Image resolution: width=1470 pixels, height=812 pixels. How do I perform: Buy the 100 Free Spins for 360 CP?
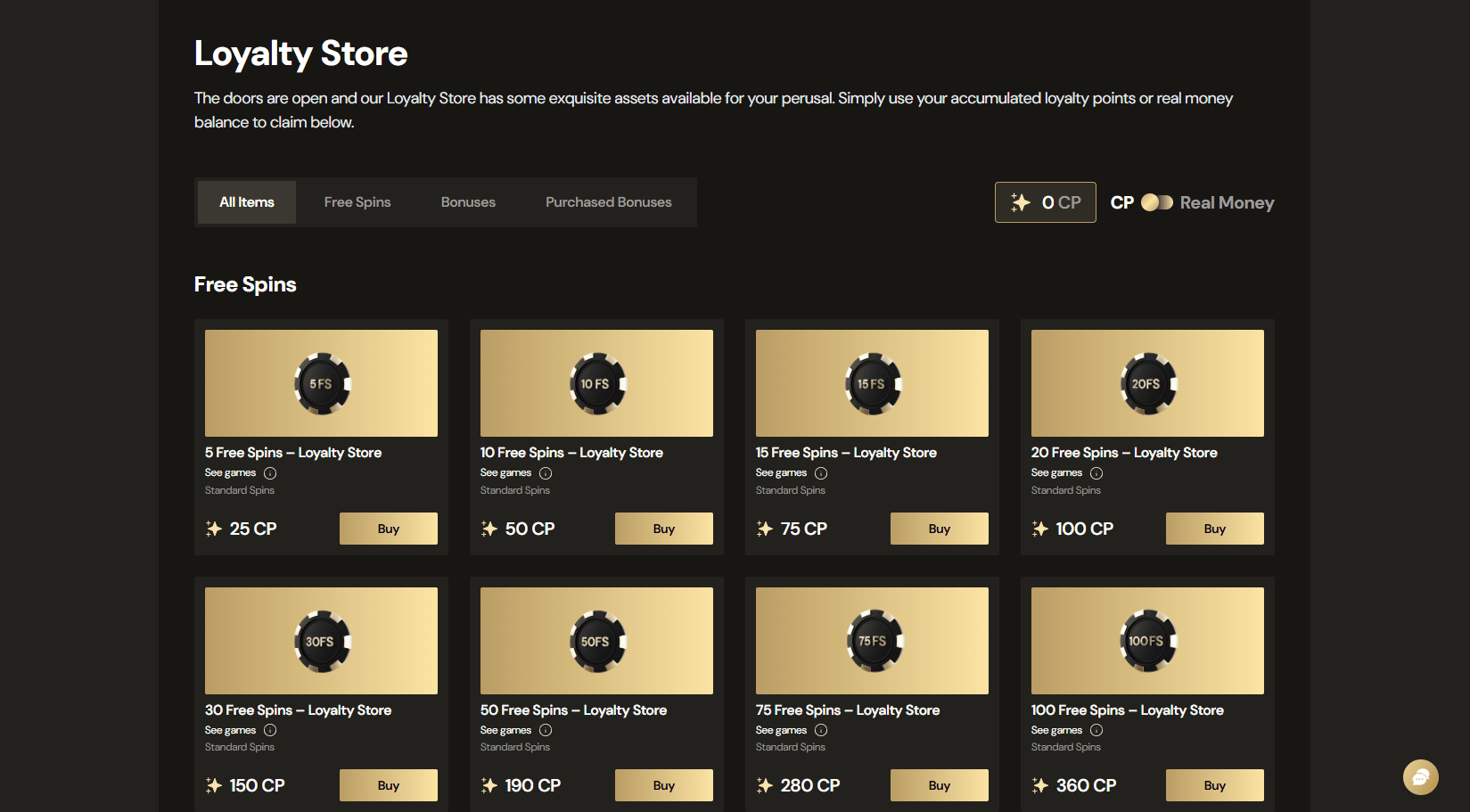point(1214,784)
